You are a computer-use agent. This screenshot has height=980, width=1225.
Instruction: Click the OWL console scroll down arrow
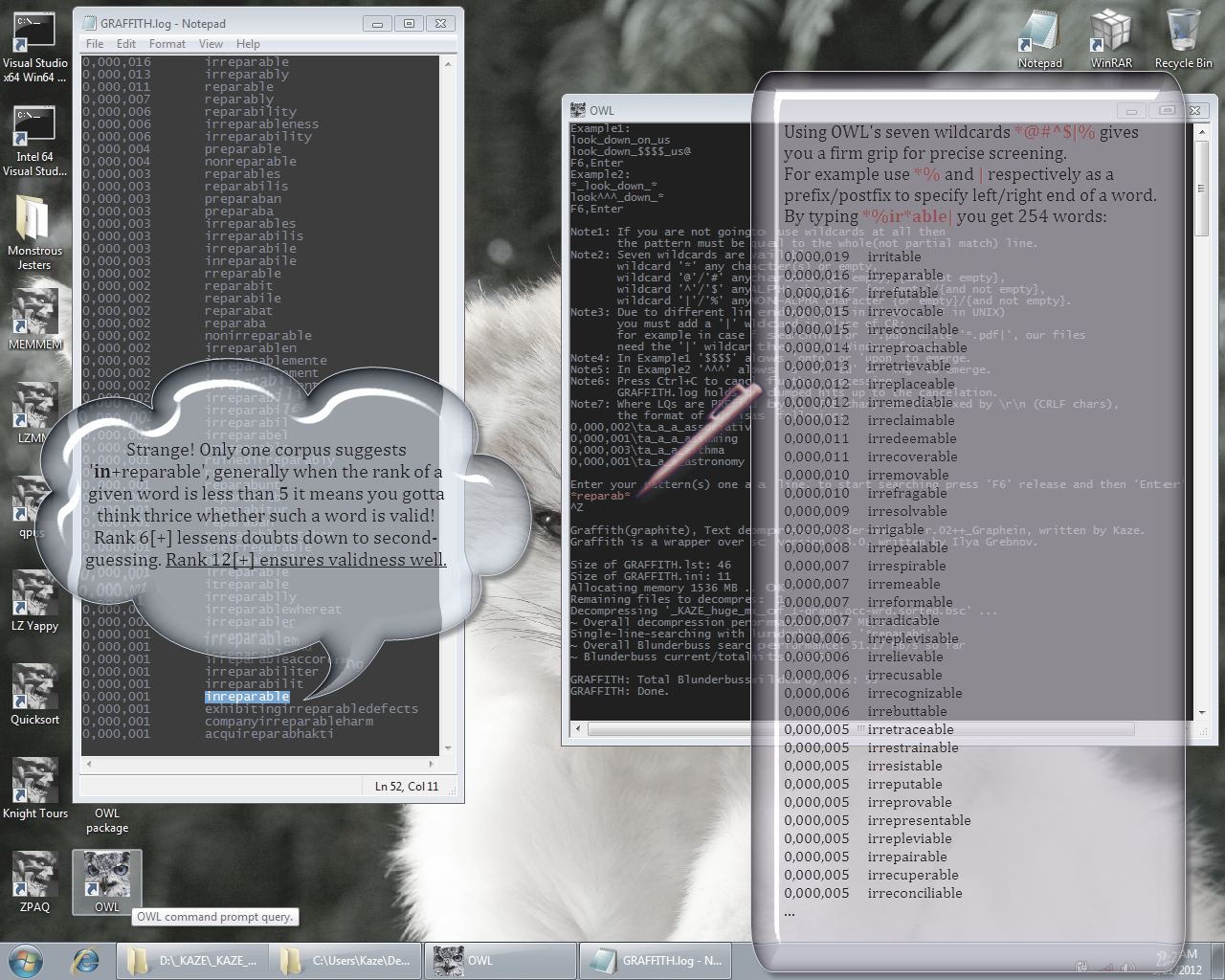coord(1202,713)
